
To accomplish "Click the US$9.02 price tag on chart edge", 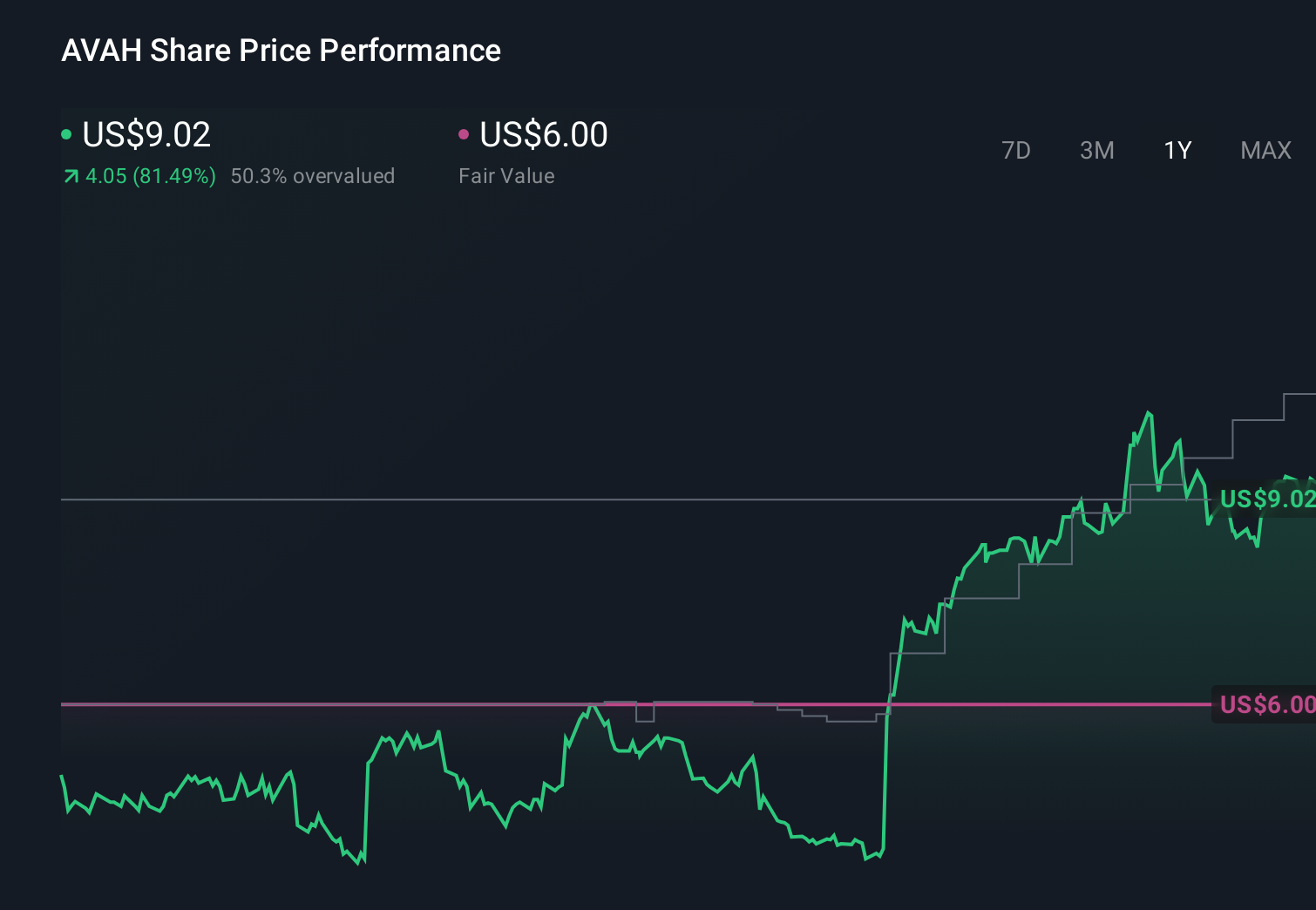I will (1267, 499).
